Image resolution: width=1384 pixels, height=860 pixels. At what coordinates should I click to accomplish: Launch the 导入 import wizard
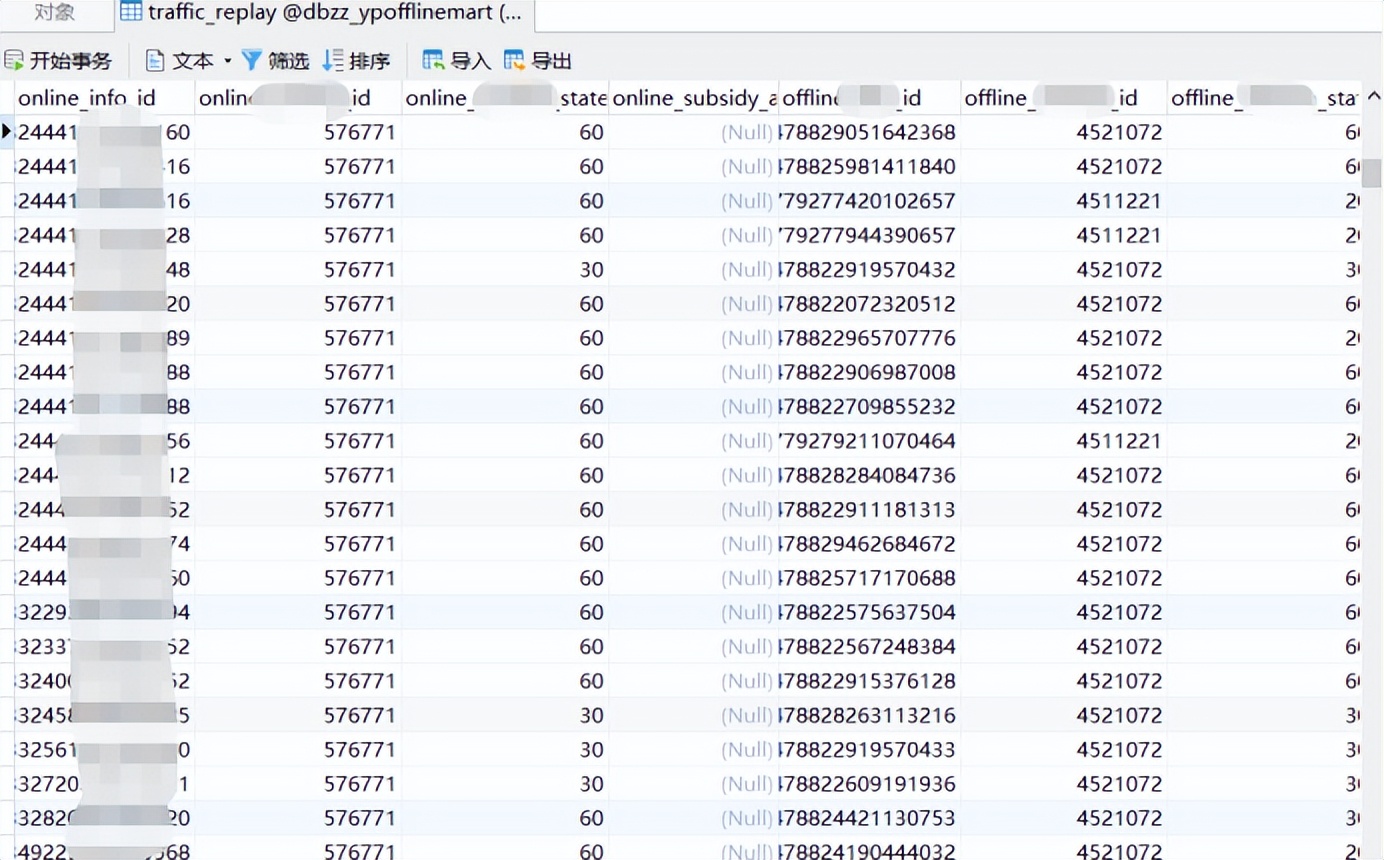click(456, 61)
